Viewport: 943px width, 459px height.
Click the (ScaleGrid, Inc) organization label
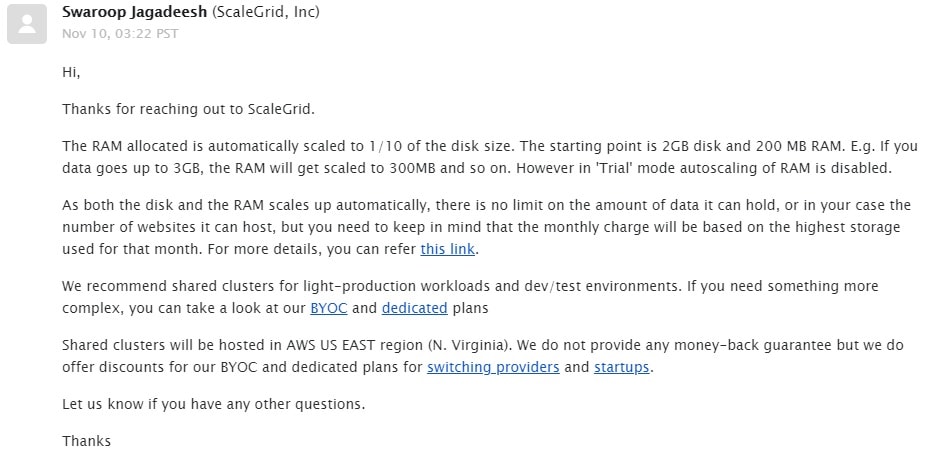[x=266, y=11]
